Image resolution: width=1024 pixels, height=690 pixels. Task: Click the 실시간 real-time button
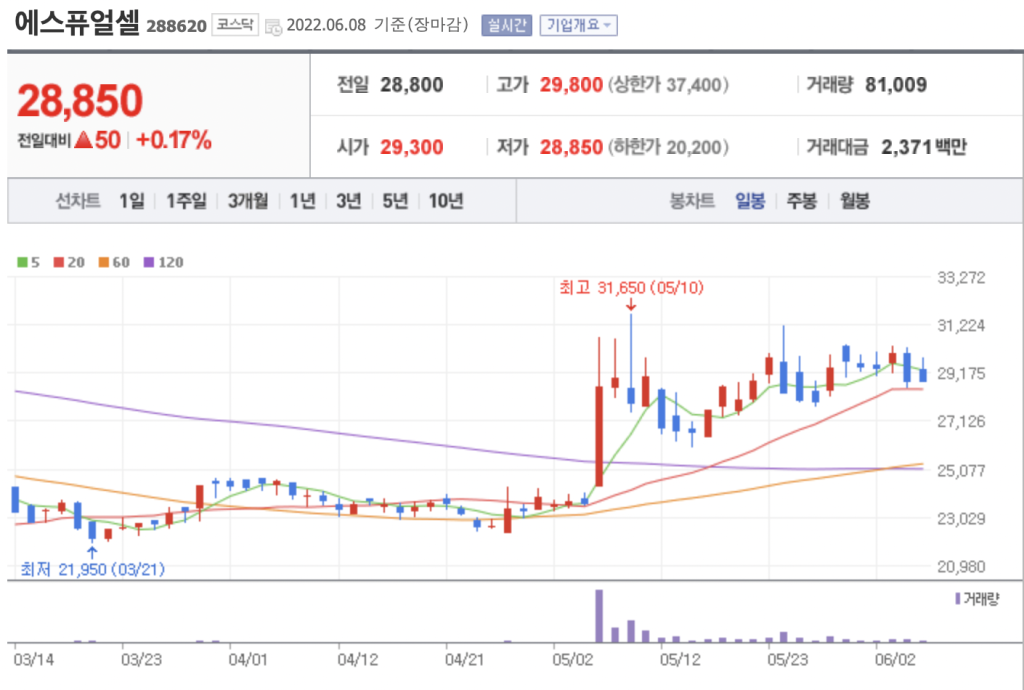506,26
